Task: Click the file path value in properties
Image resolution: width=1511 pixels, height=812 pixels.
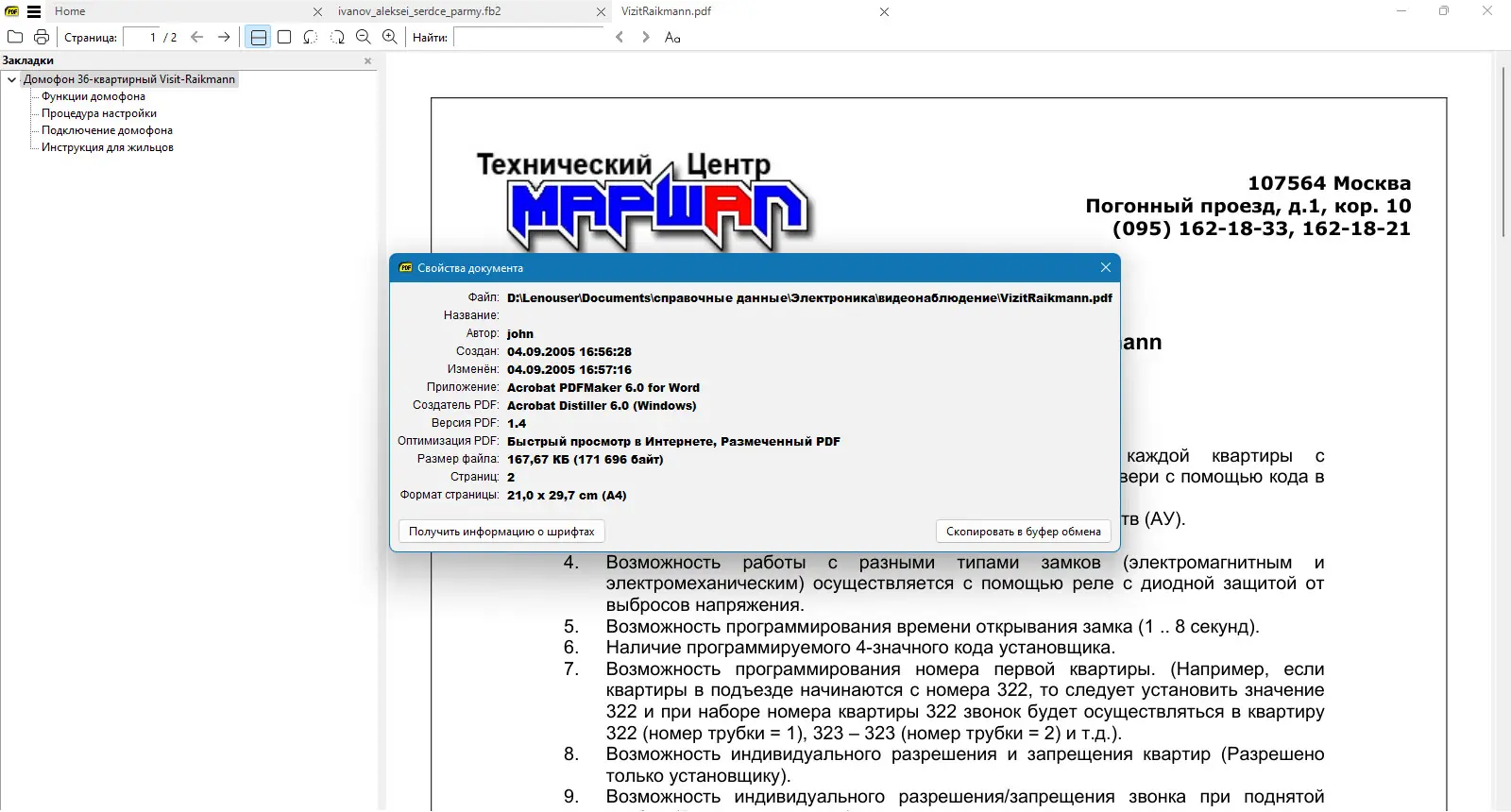Action: pos(809,297)
